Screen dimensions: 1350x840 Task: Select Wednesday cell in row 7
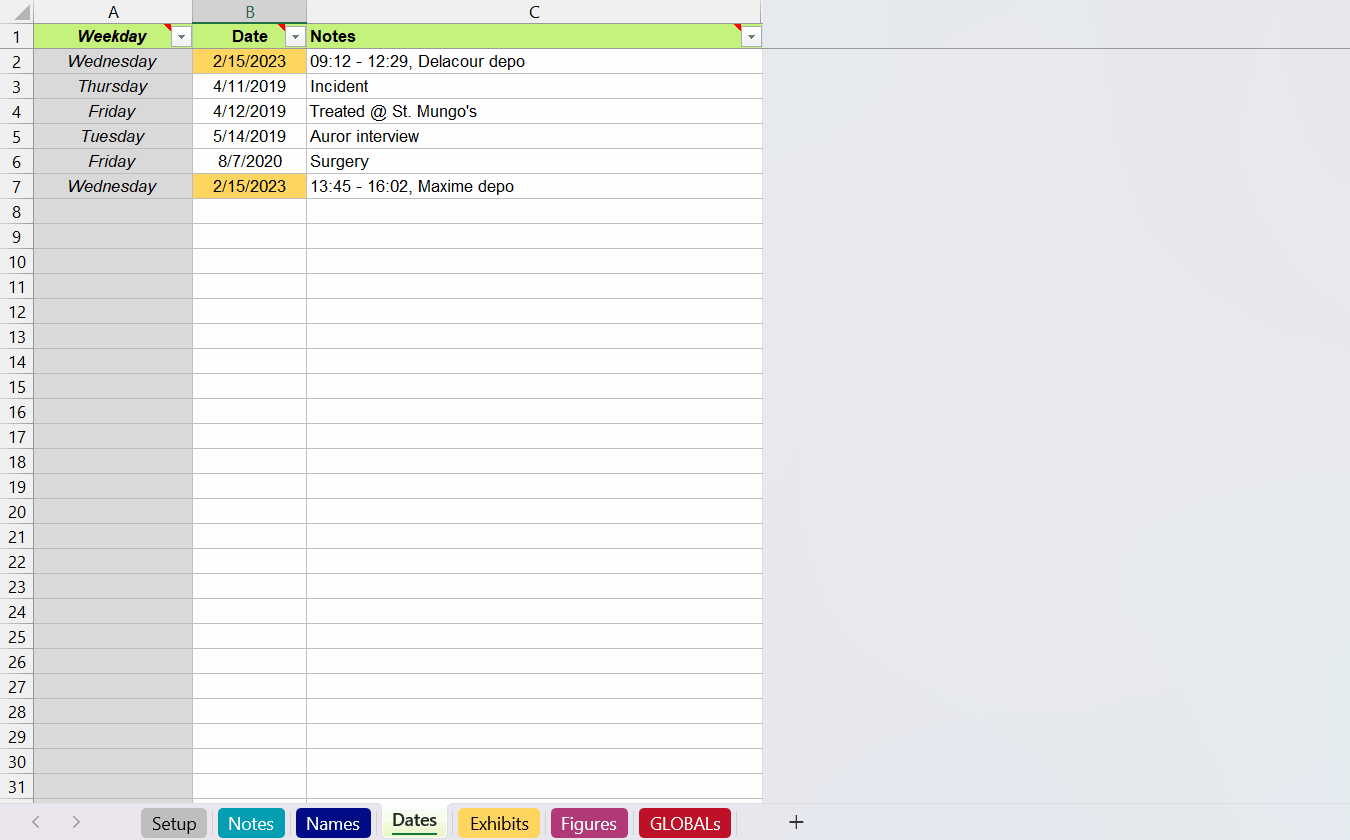(113, 186)
